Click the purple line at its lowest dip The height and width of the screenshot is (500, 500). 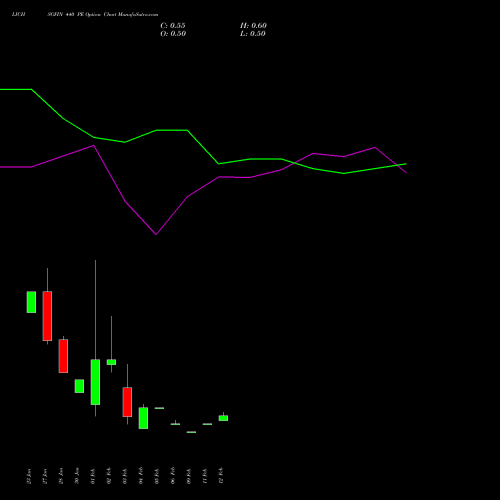click(156, 234)
